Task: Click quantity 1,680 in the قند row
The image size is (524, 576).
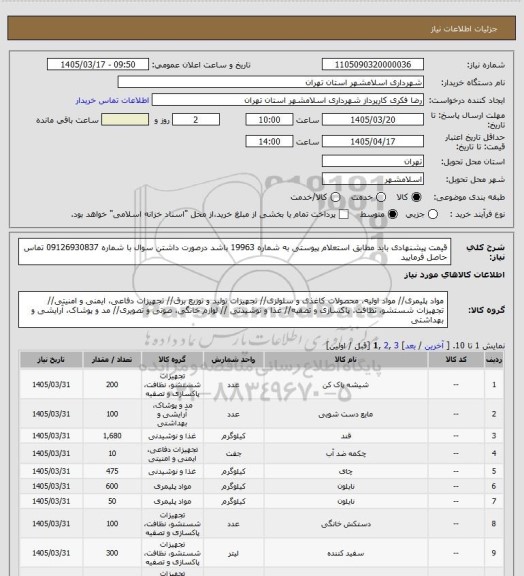Action: point(112,436)
